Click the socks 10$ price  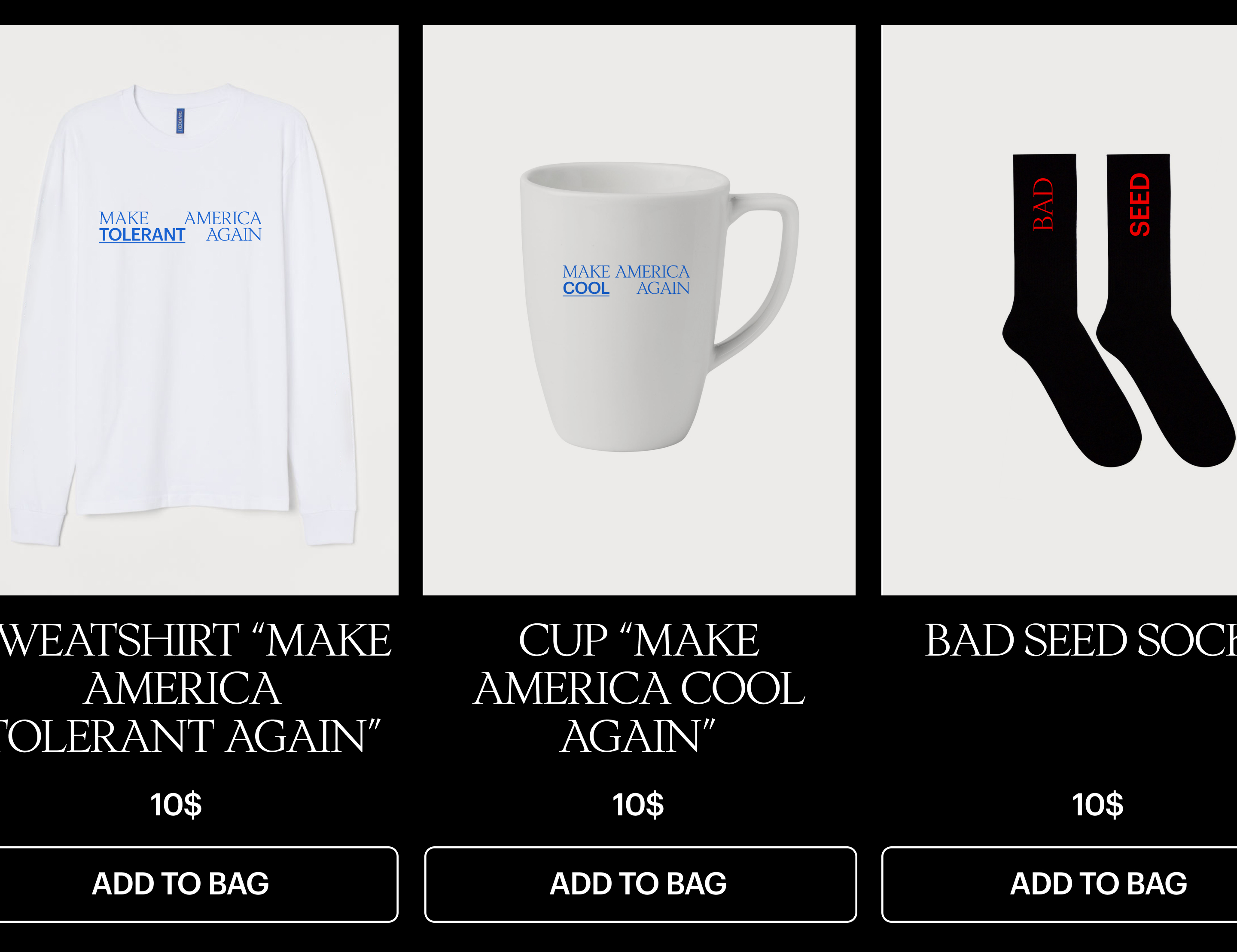tap(1098, 805)
